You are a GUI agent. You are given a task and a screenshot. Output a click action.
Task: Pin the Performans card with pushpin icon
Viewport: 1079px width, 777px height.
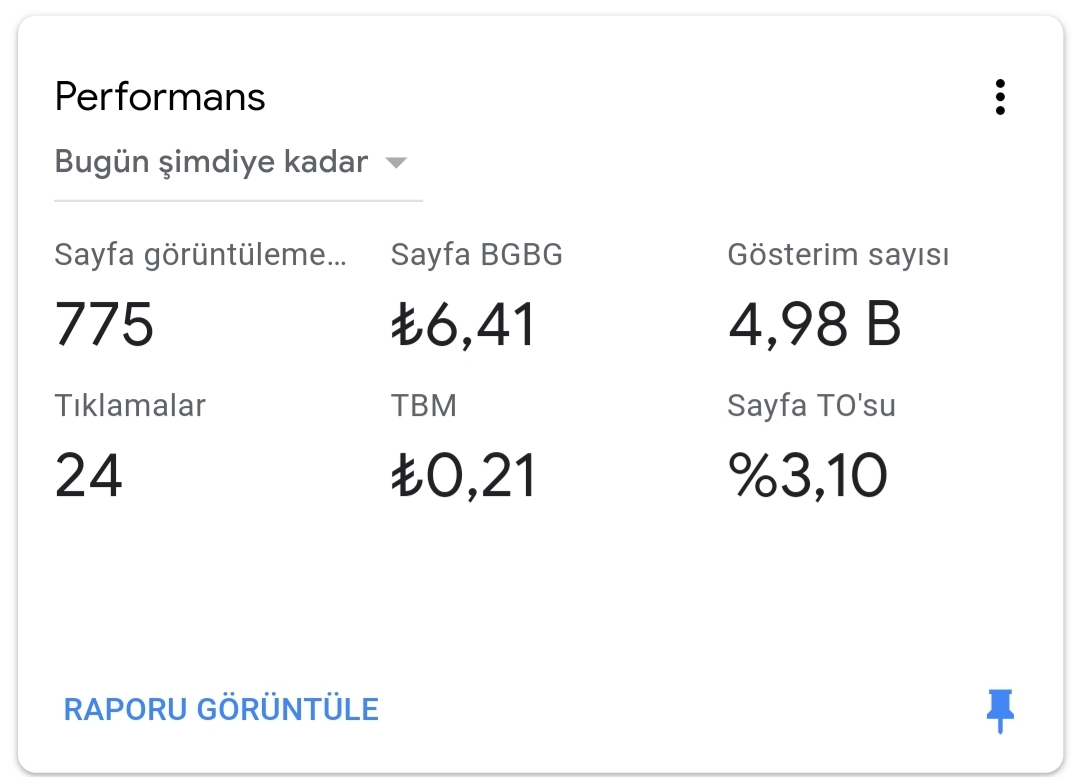(x=1000, y=711)
